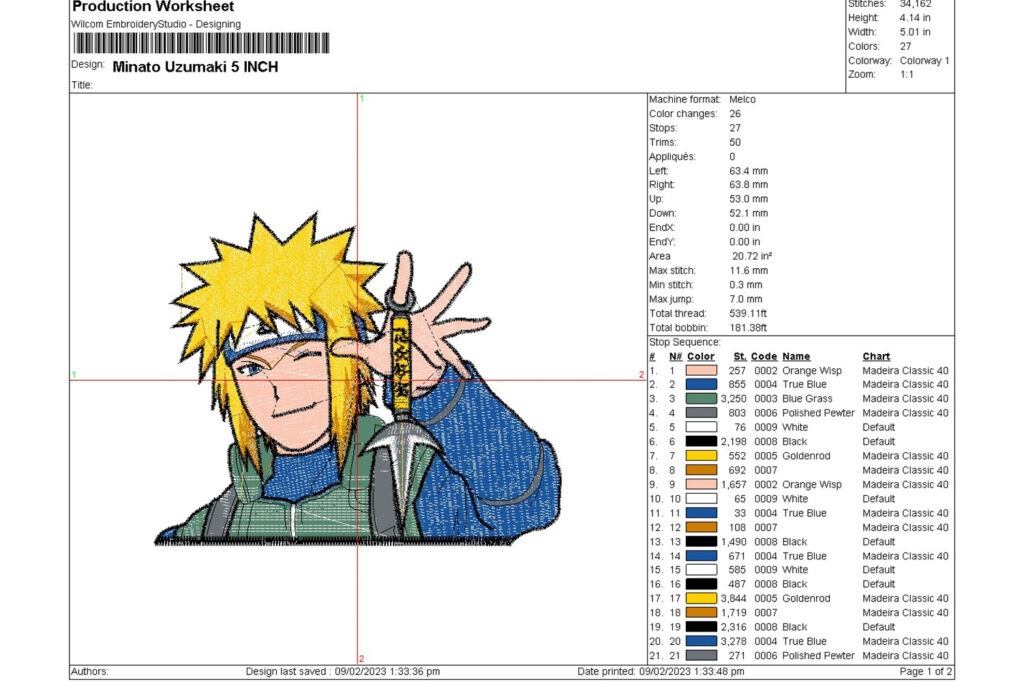This screenshot has width=1024, height=682.
Task: Click the Minato character embroidery preview image
Action: (x=357, y=379)
